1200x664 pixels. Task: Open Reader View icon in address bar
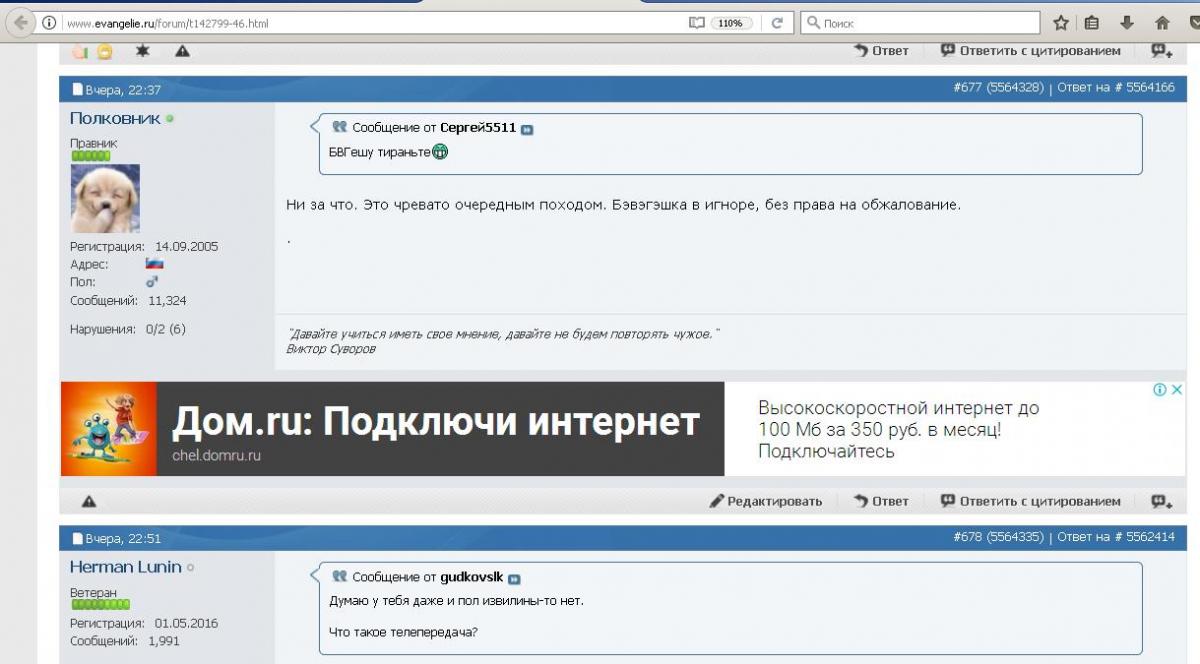point(696,23)
